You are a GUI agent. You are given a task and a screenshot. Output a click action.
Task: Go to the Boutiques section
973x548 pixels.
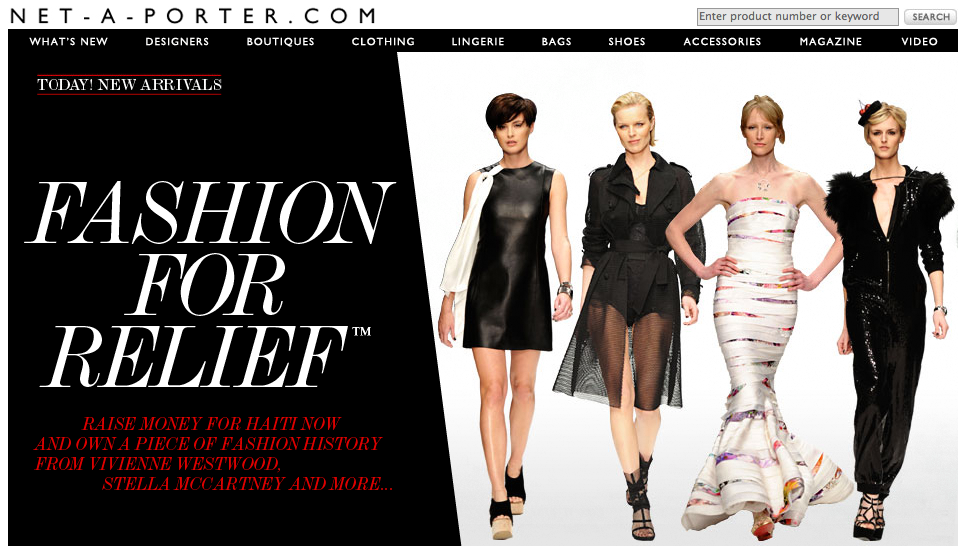tap(280, 42)
